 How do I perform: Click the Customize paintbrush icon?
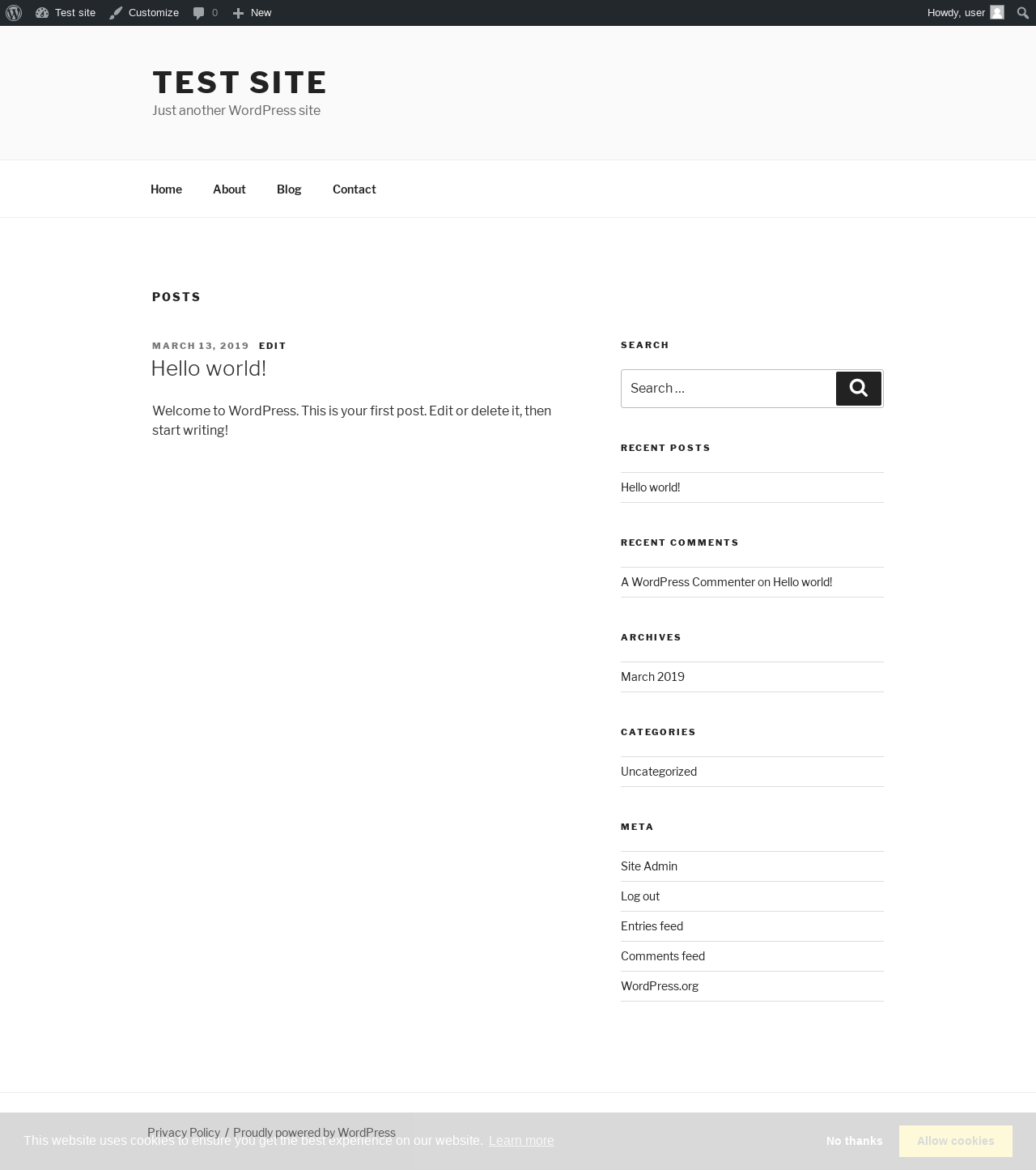pos(116,13)
